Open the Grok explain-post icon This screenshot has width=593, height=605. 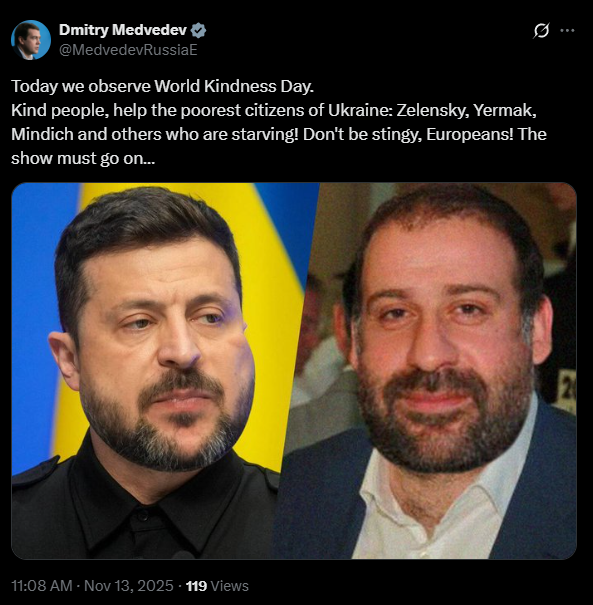click(541, 30)
